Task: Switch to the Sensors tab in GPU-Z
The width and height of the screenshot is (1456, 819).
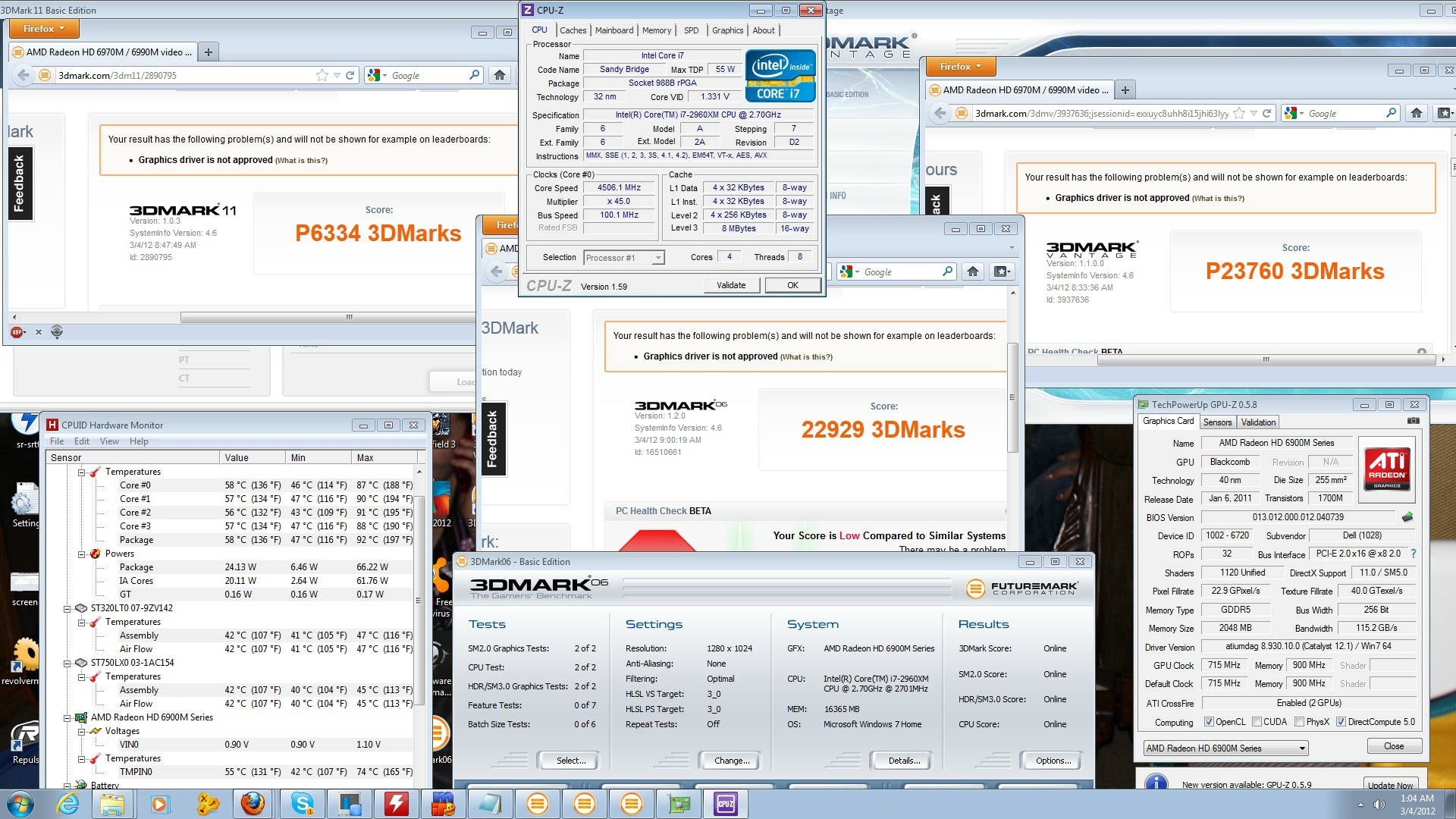Action: [x=1217, y=422]
